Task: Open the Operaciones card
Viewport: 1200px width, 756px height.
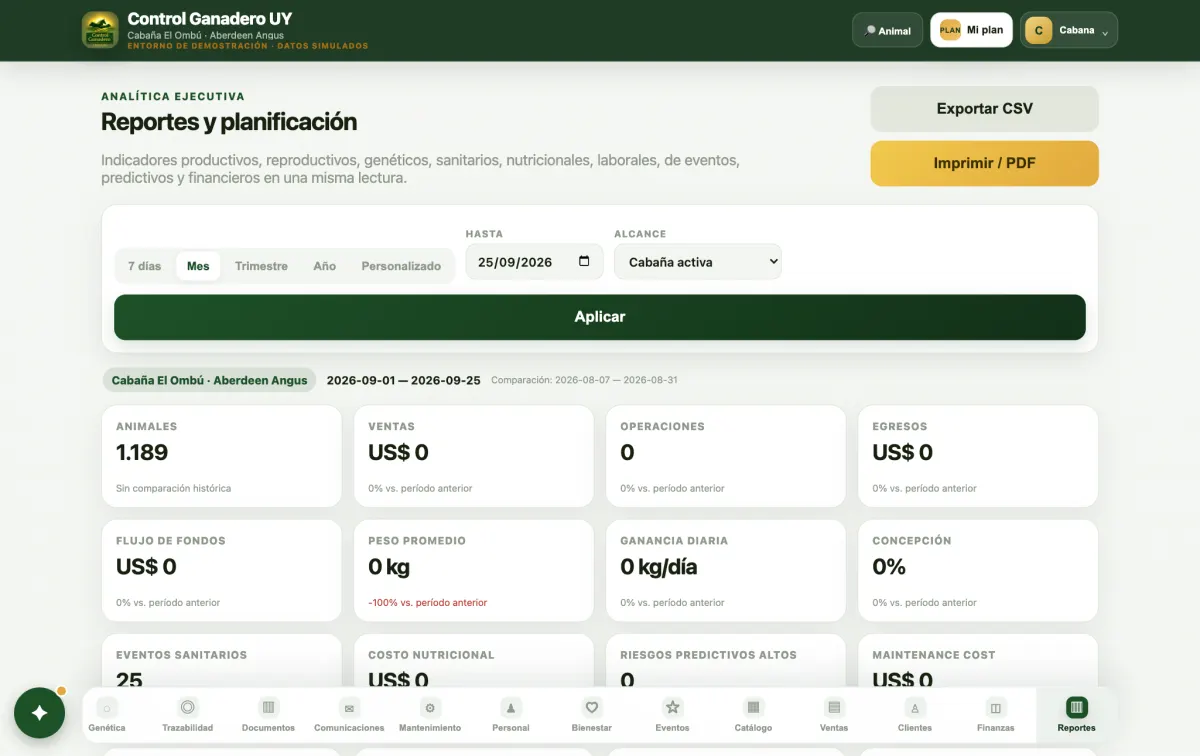Action: [726, 456]
